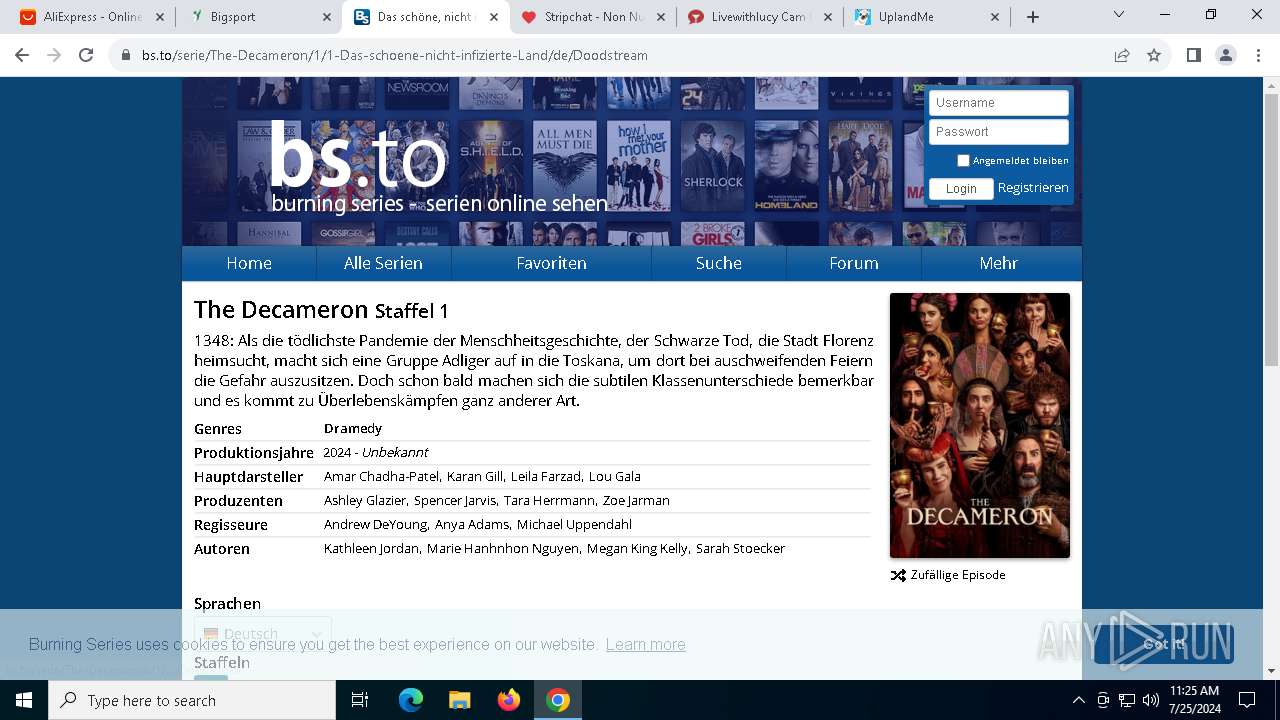Open the notifications center
Viewport: 1280px width, 720px height.
[x=1247, y=700]
